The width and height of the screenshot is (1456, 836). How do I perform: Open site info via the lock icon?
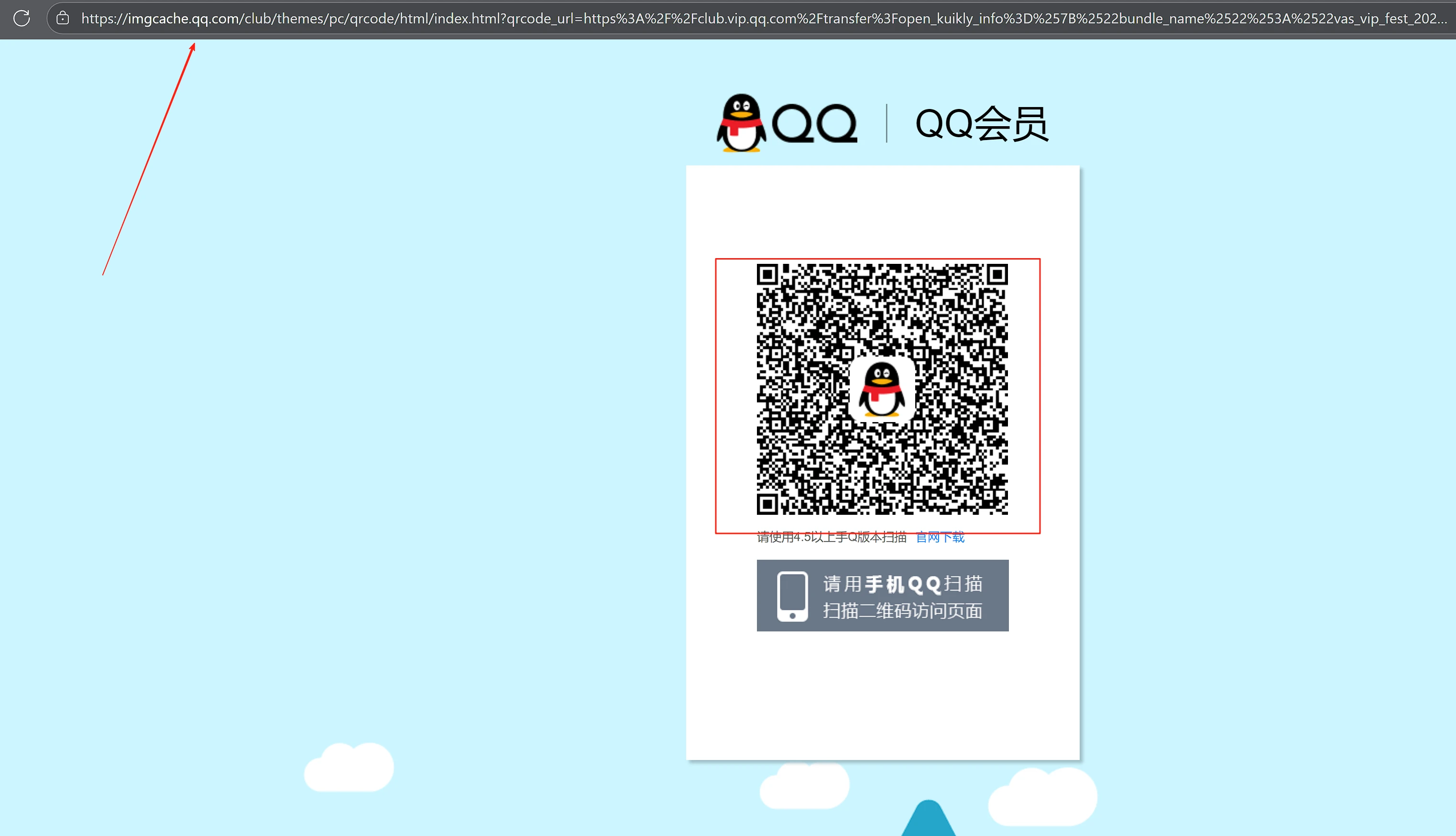coord(63,18)
